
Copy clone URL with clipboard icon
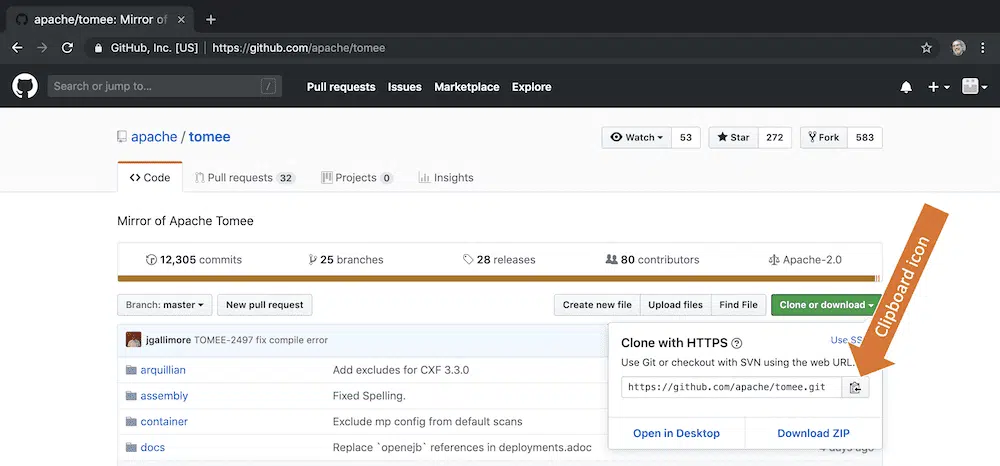(x=855, y=387)
